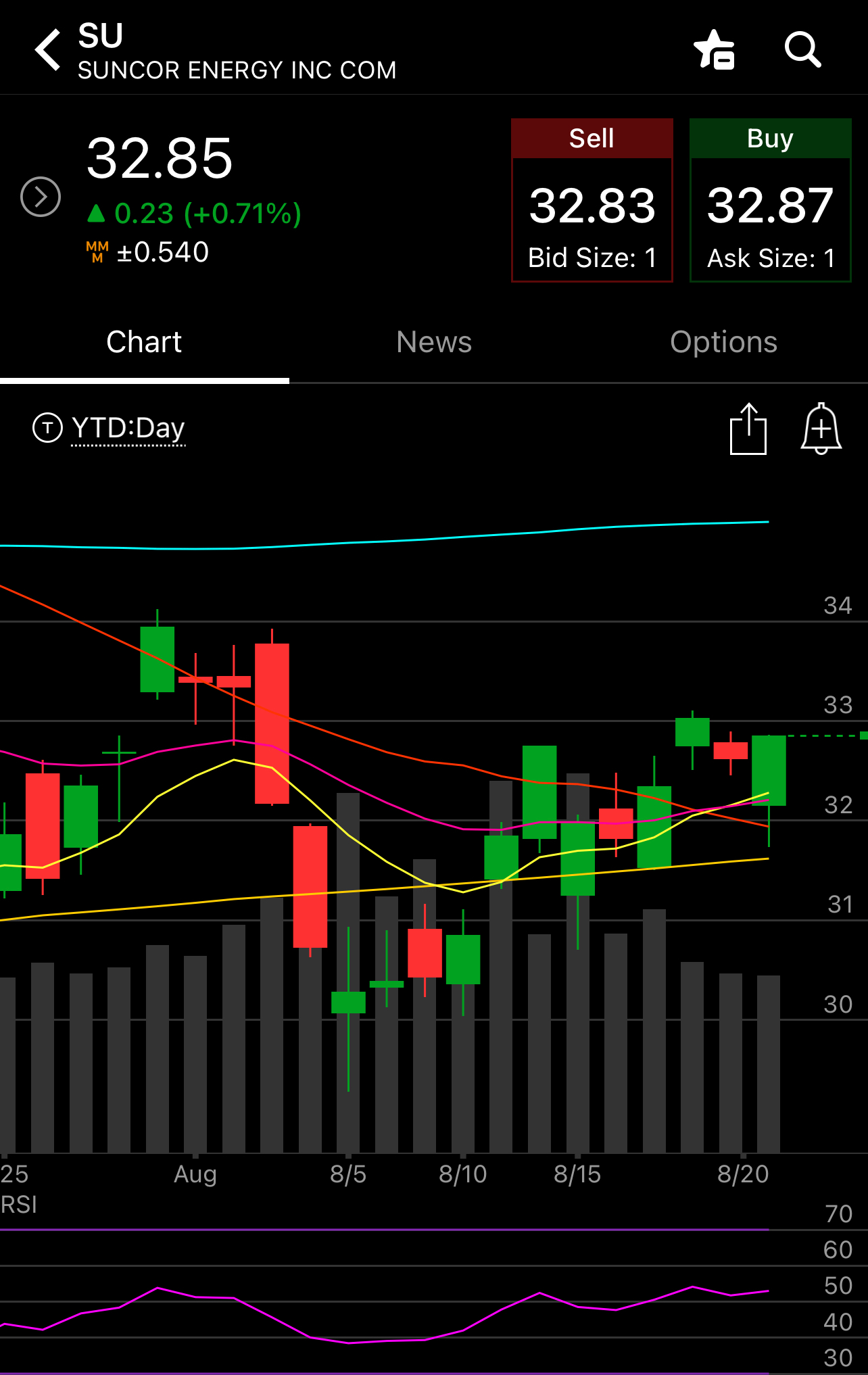
Task: Open the News tab
Action: (434, 342)
